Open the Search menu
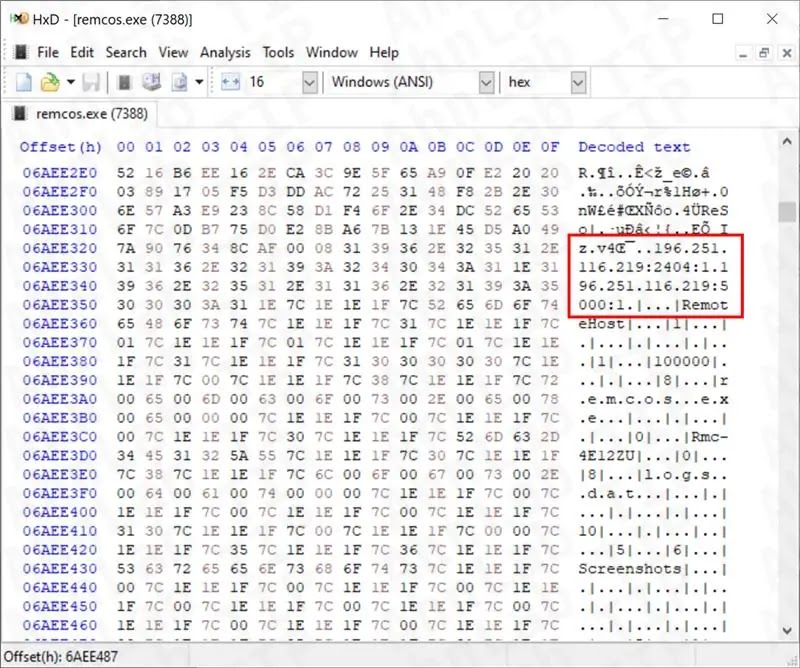Viewport: 800px width, 668px height. coord(126,53)
